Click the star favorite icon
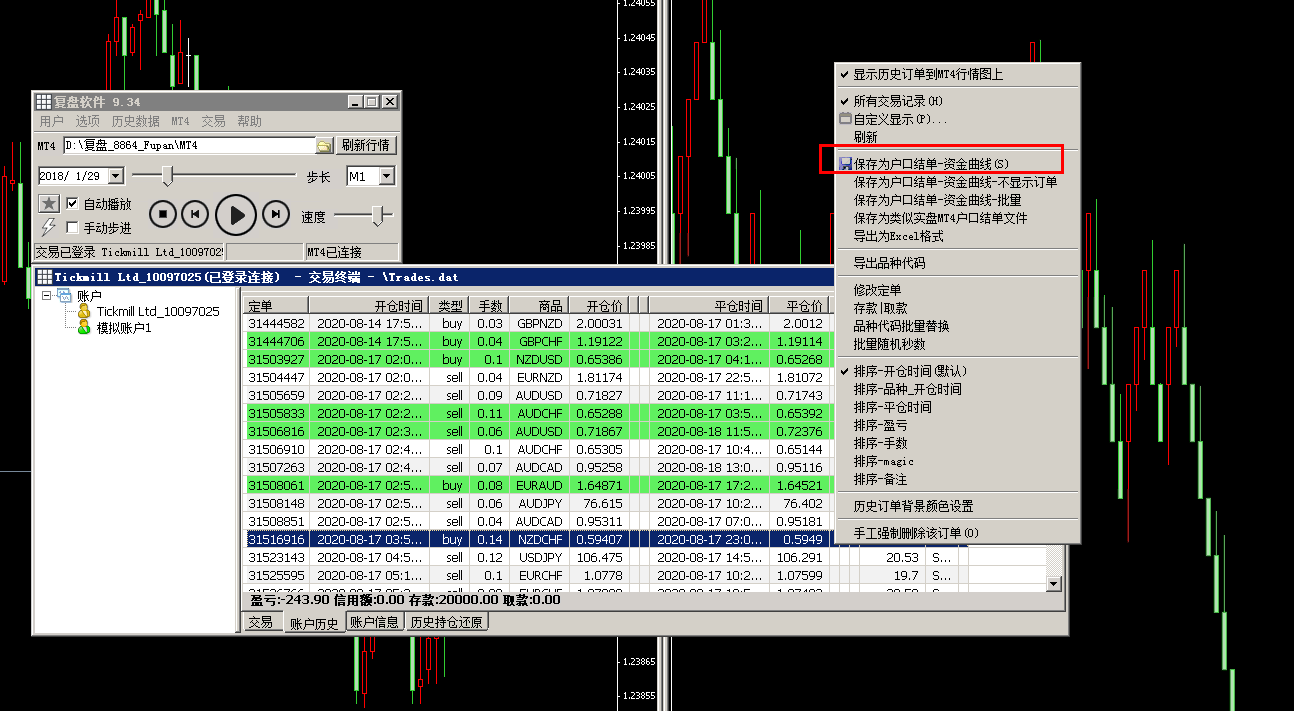1294x711 pixels. 49,204
